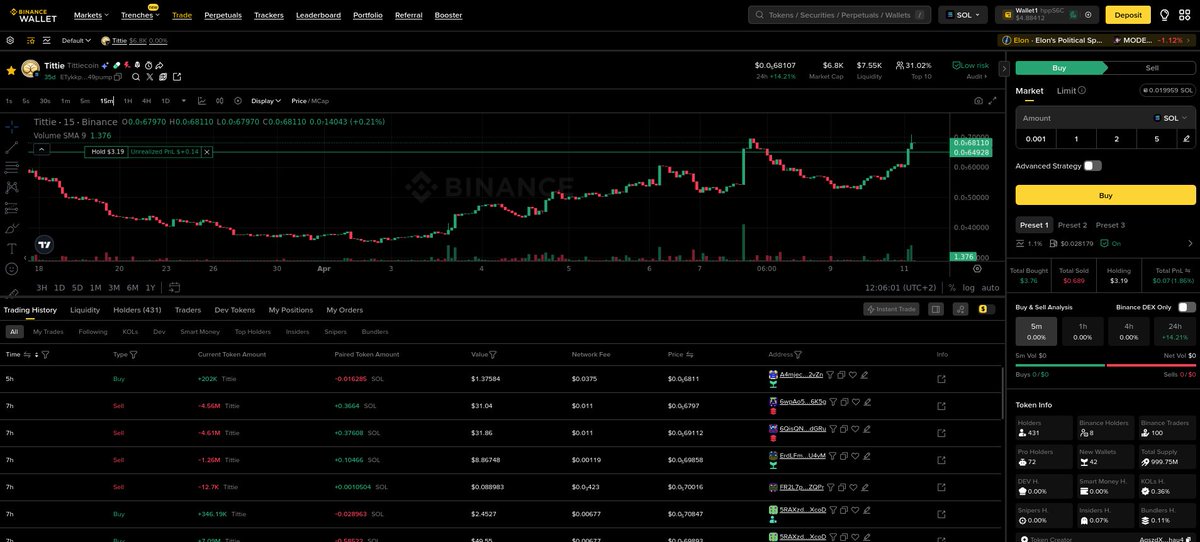Click the Instant Trade button
Screen dimensions: 1200x542
pyautogui.click(x=891, y=310)
